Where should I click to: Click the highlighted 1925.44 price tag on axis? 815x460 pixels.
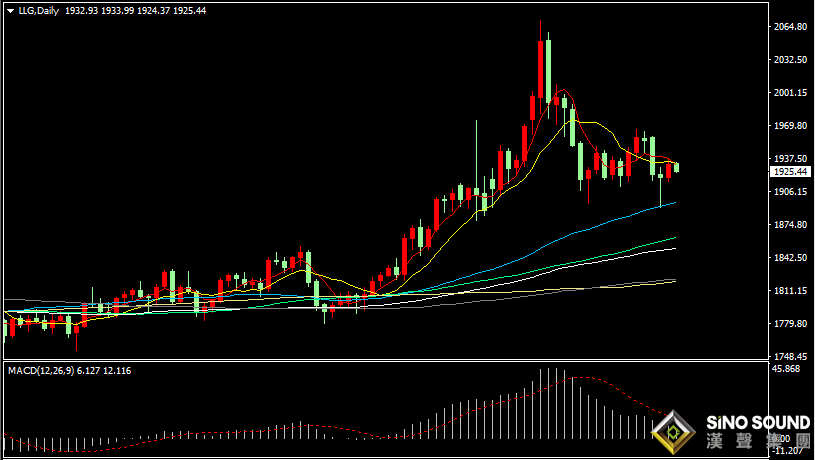[790, 172]
